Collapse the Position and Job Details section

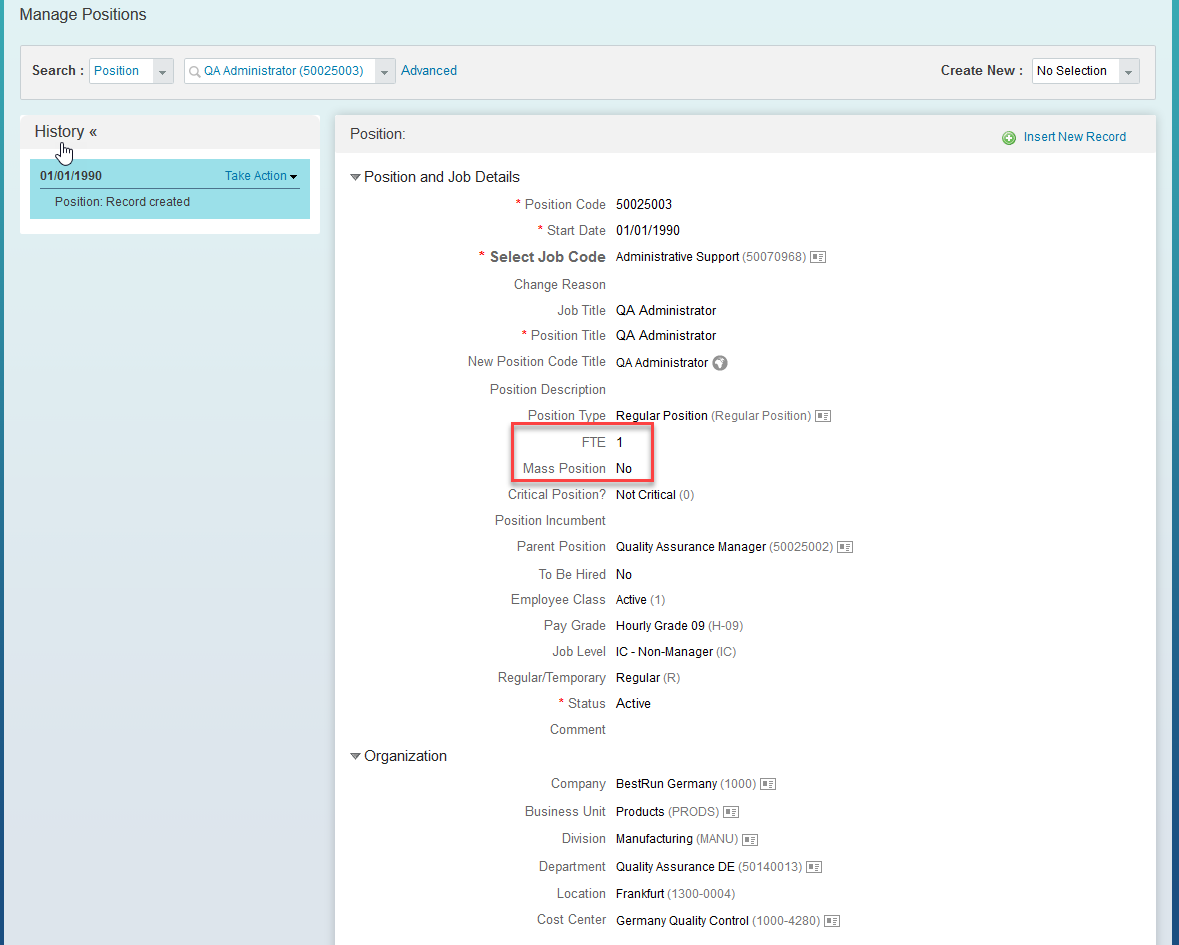pyautogui.click(x=356, y=177)
